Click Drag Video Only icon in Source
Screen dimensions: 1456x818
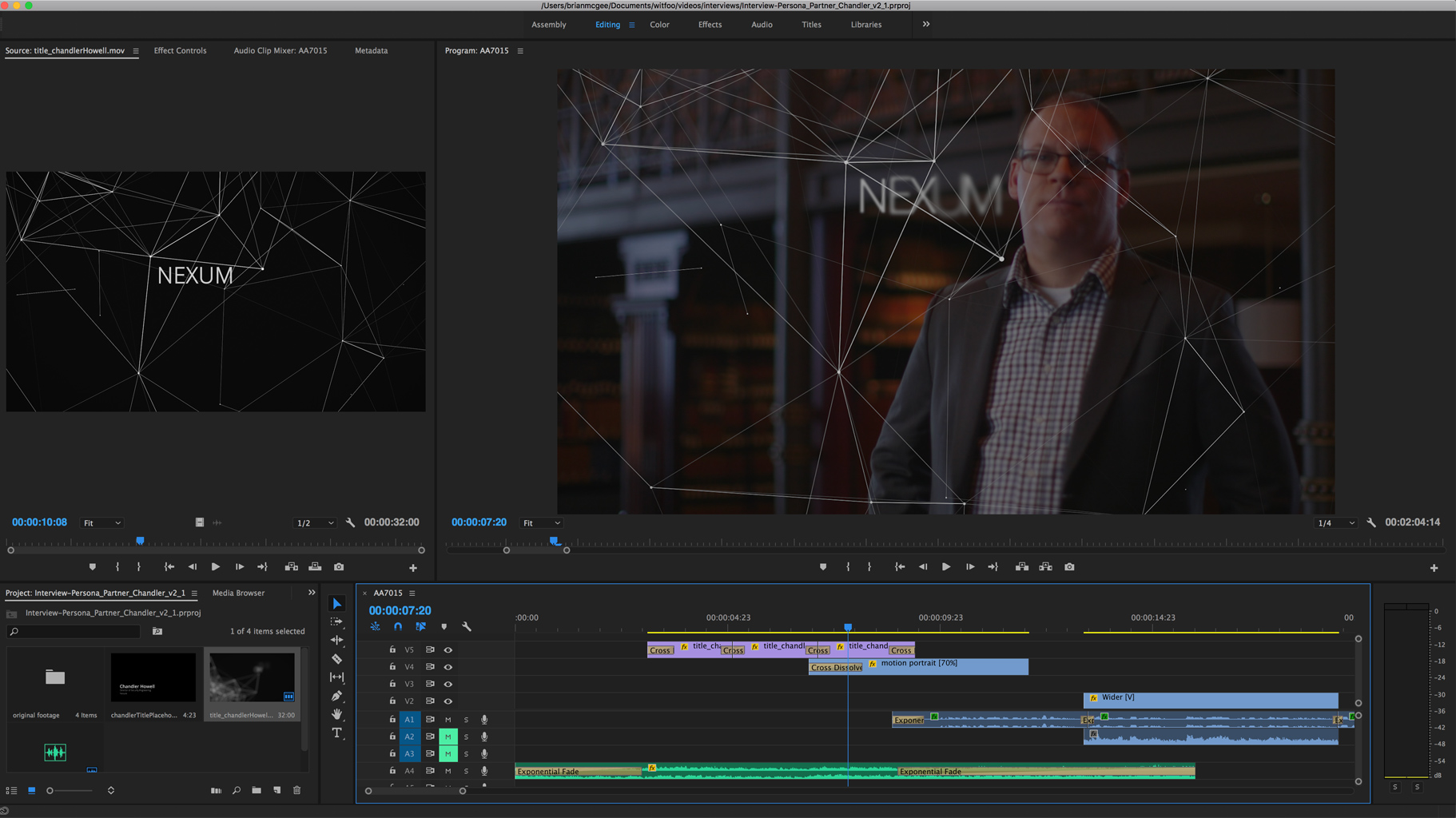(x=200, y=522)
